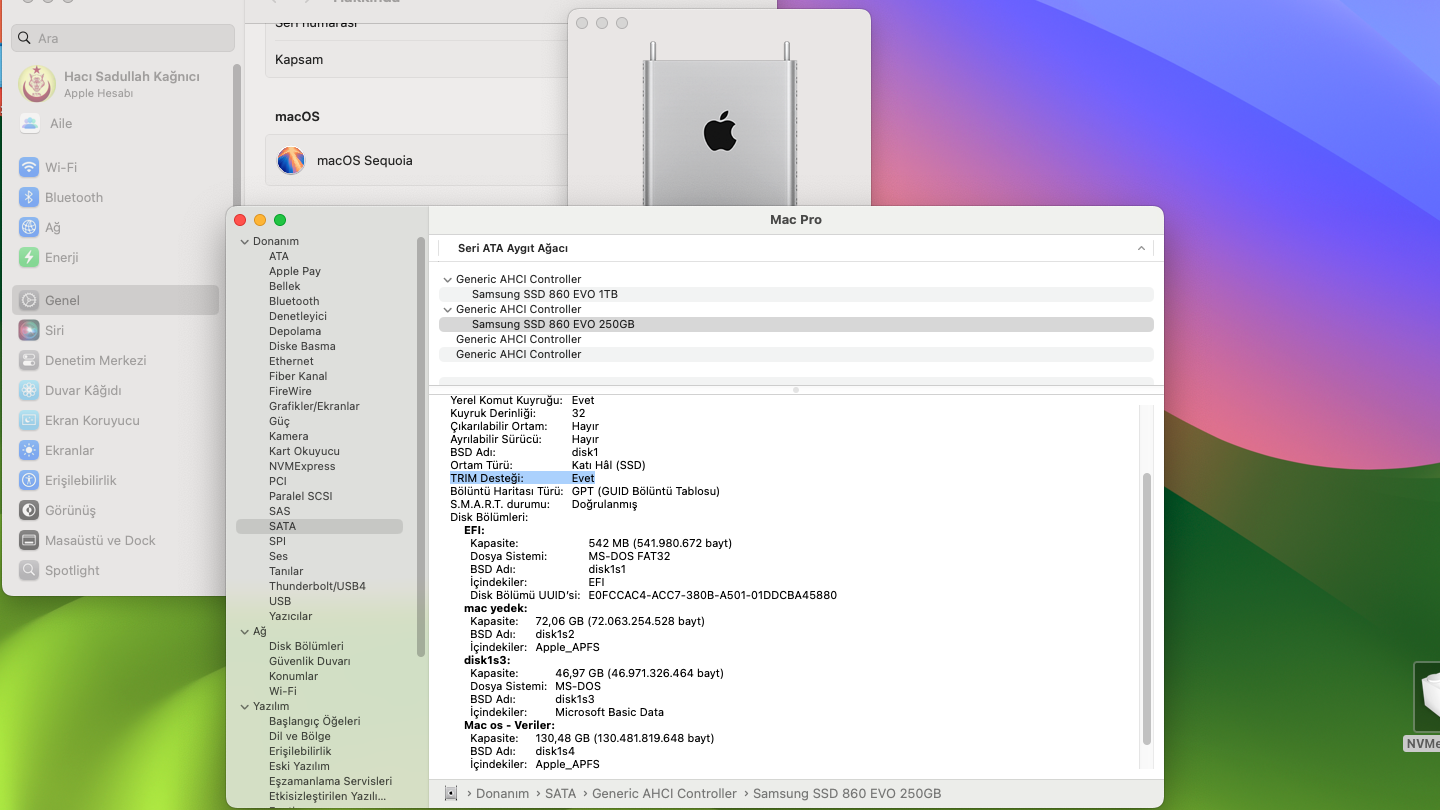
Task: Collapse the Ağ section in sidebar
Action: click(x=245, y=632)
